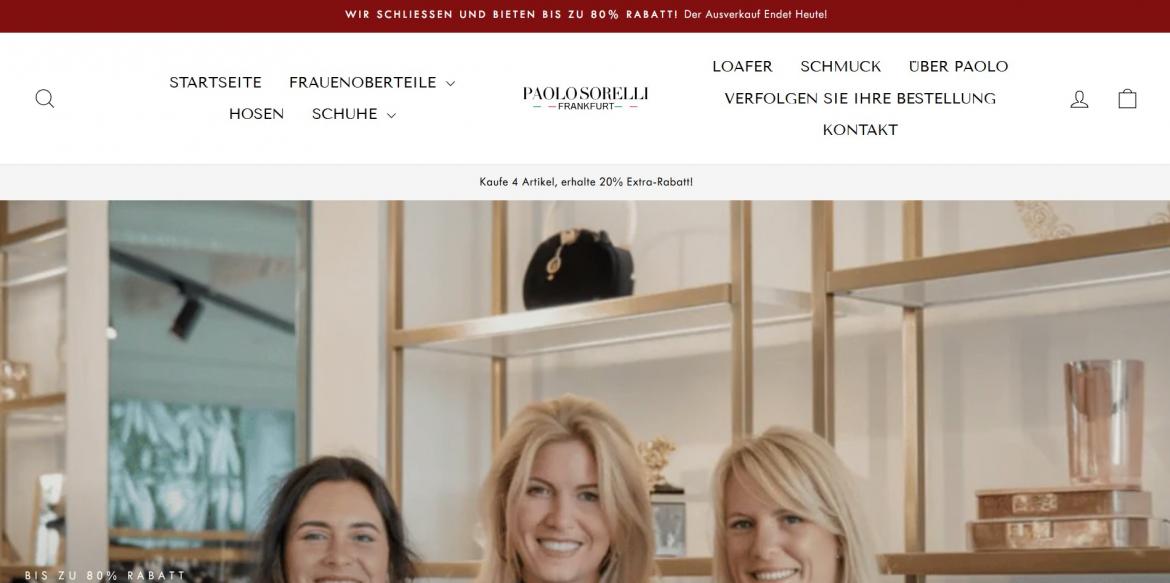
Task: Select the Frauenoberteile menu label
Action: pyautogui.click(x=363, y=82)
